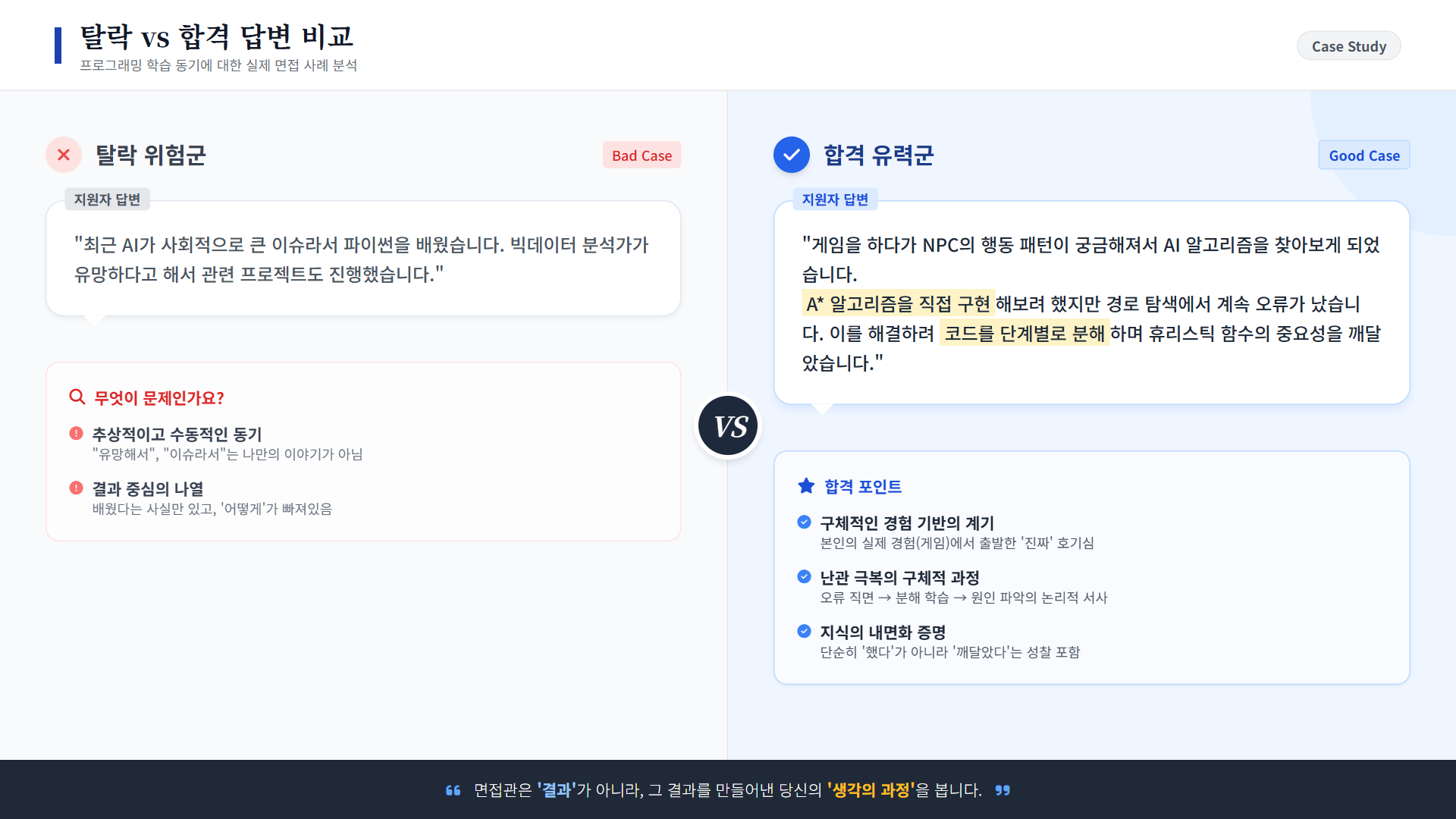Image resolution: width=1456 pixels, height=819 pixels.
Task: Click the title 탈락 vs 합격 답변 비교
Action: click(x=217, y=36)
